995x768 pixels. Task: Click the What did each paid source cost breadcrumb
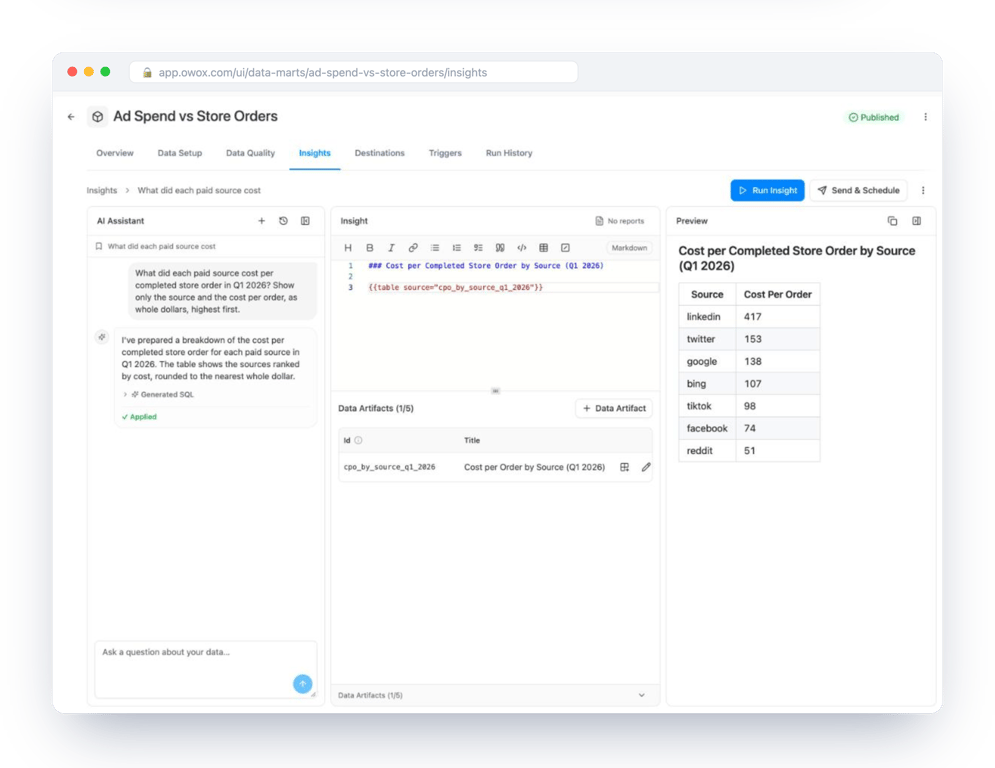(x=199, y=190)
